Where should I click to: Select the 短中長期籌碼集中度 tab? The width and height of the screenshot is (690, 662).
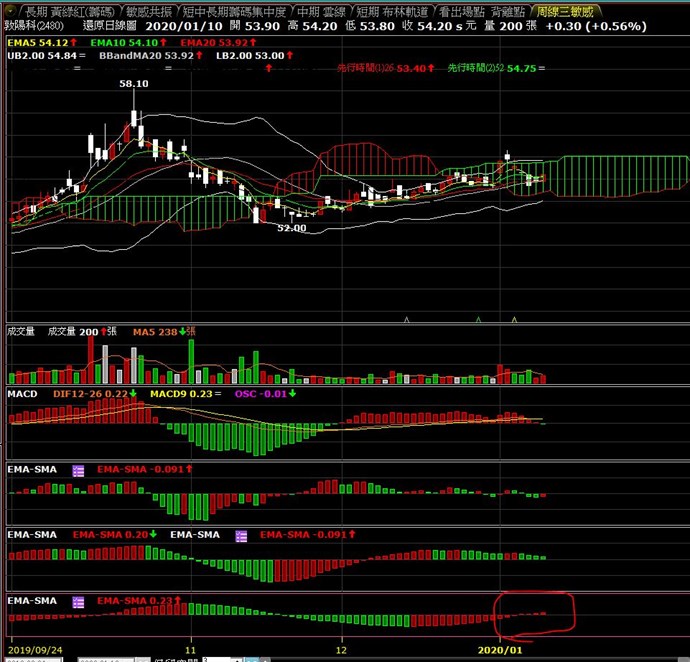[234, 10]
